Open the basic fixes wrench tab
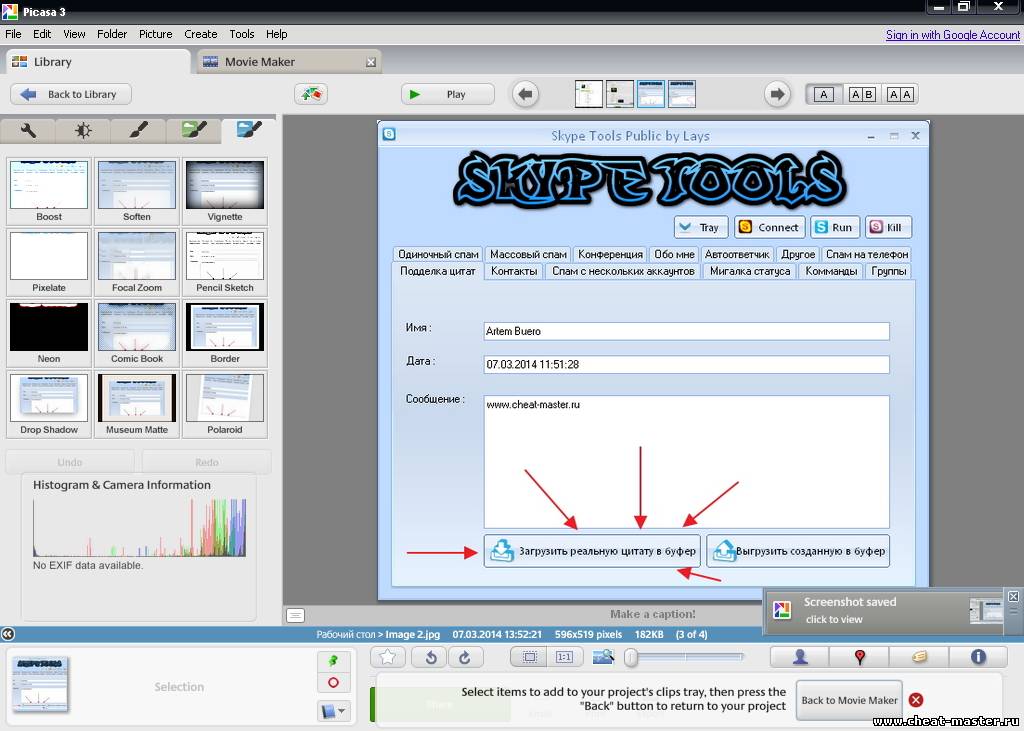This screenshot has width=1024, height=731. (x=28, y=130)
